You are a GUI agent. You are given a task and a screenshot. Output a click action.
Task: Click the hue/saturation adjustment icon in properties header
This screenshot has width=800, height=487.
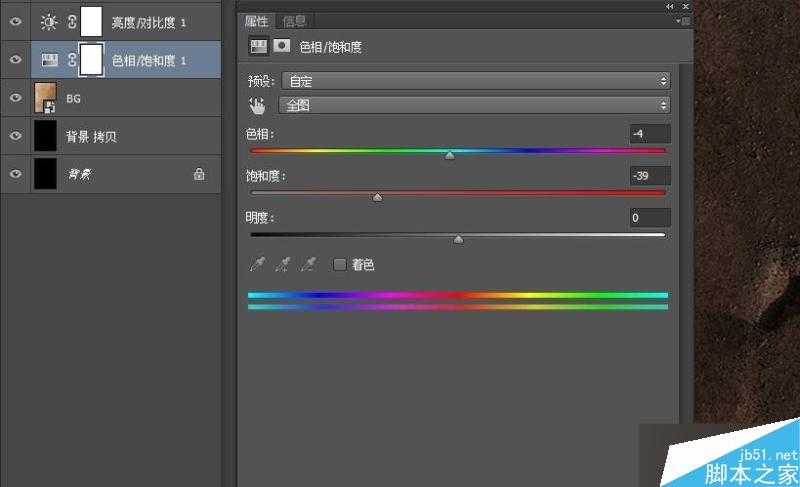258,45
